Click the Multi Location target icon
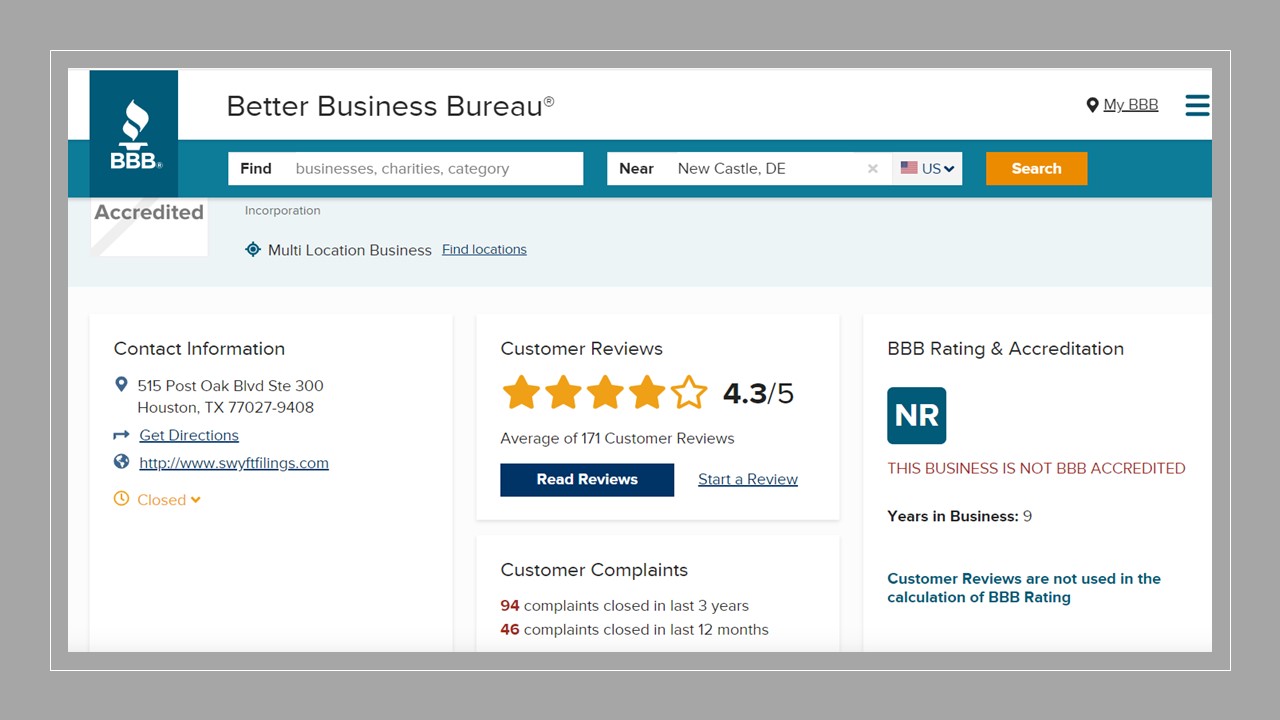1280x720 pixels. (x=253, y=250)
